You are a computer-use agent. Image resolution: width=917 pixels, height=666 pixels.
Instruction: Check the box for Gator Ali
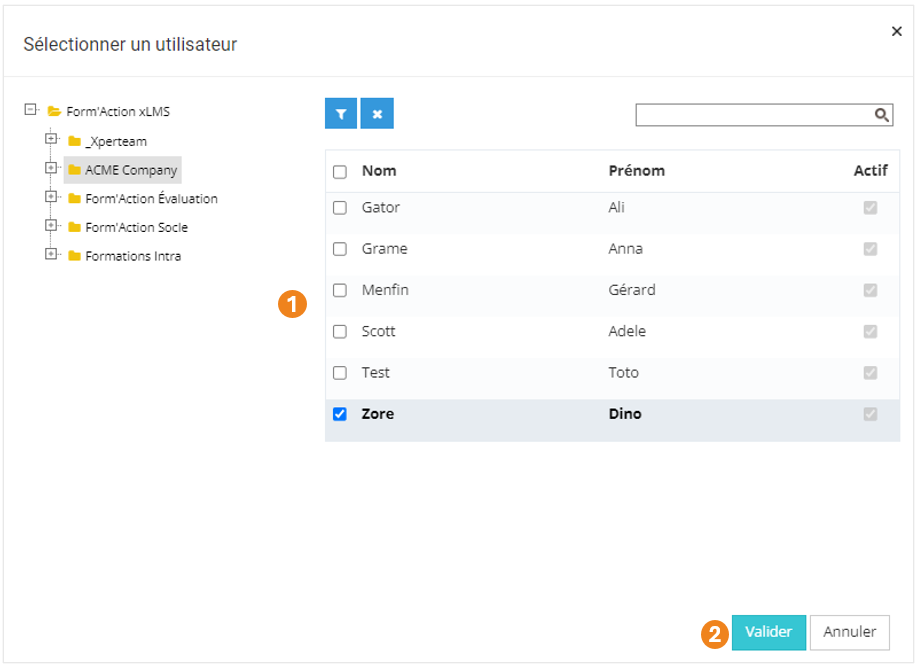click(340, 208)
